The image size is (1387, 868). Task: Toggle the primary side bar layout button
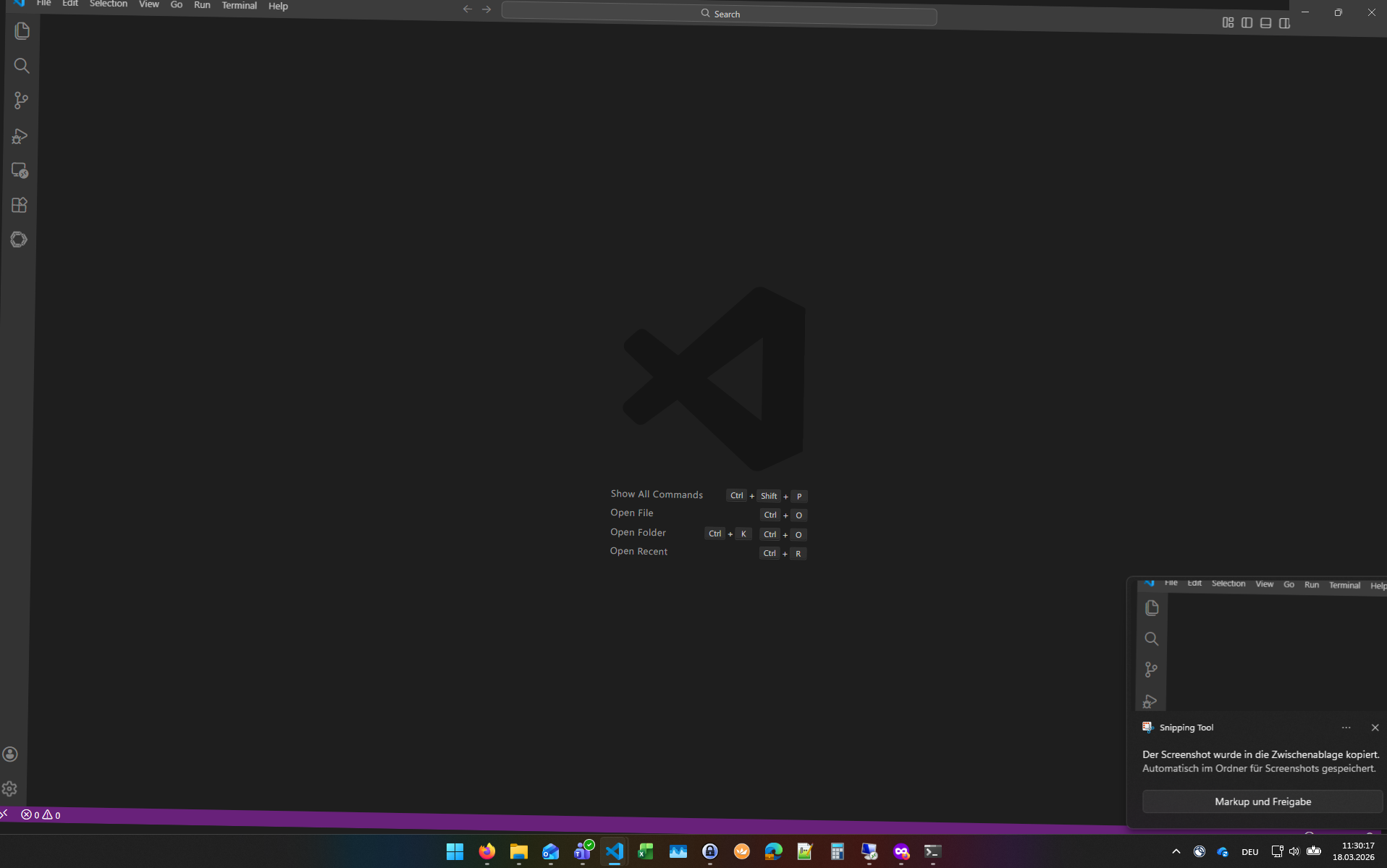[1247, 23]
